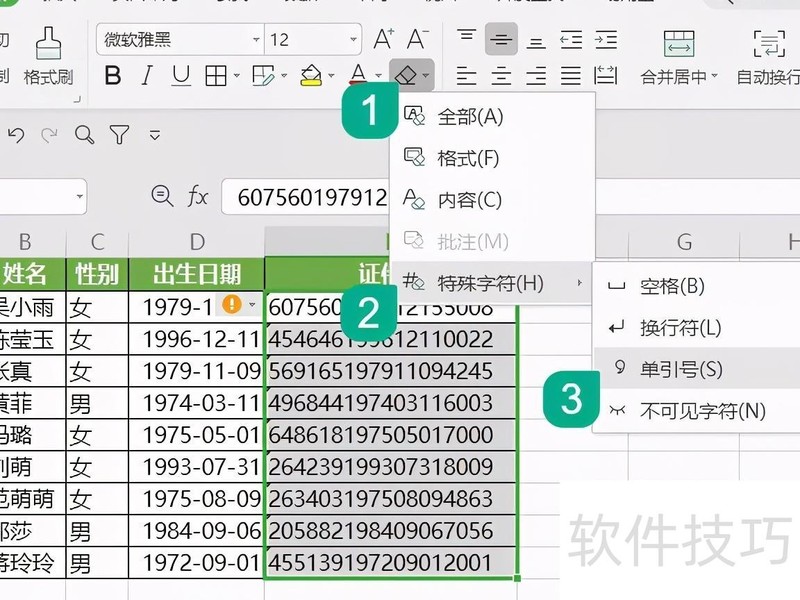Select column C header

pos(97,242)
